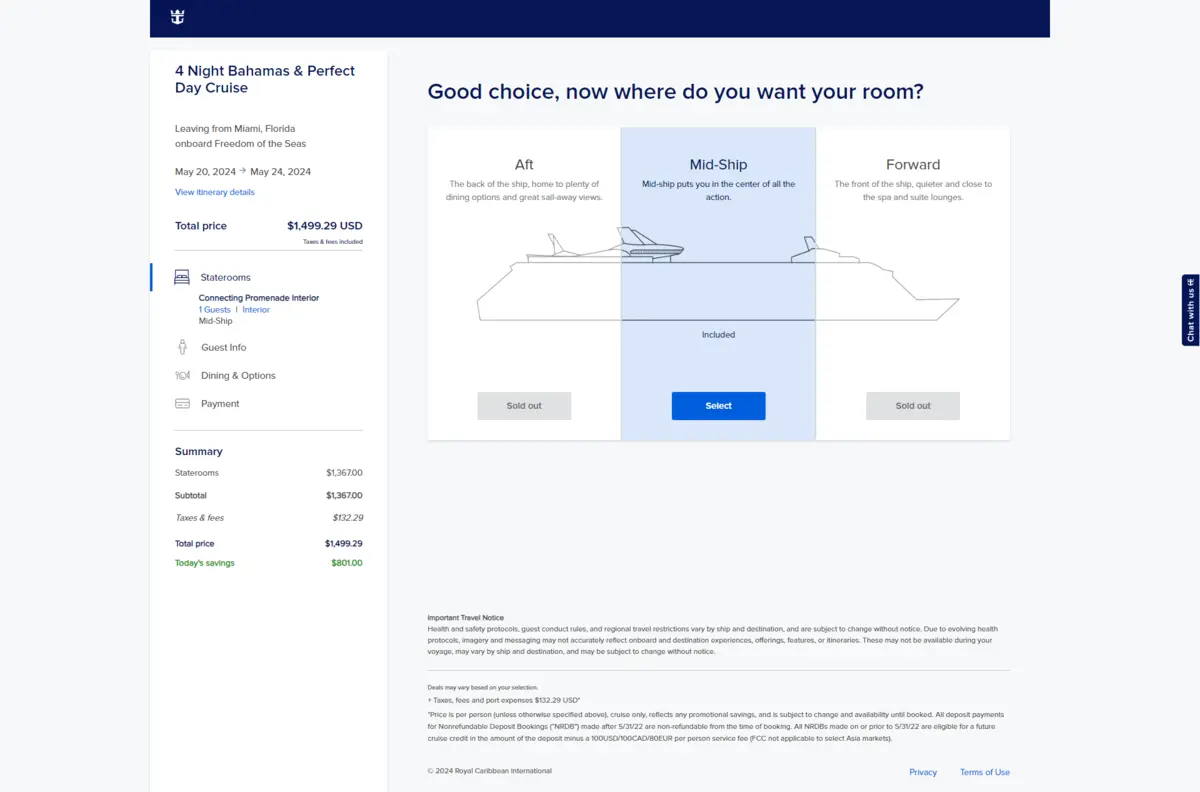Click the Subtotal $1,367.00 amount

tap(344, 495)
